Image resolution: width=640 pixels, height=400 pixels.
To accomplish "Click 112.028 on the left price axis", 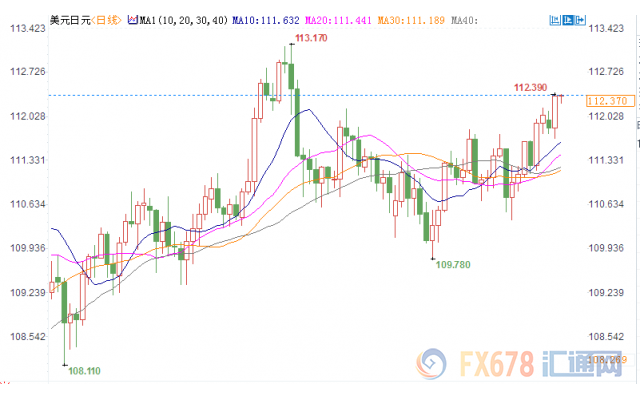I will [x=28, y=116].
